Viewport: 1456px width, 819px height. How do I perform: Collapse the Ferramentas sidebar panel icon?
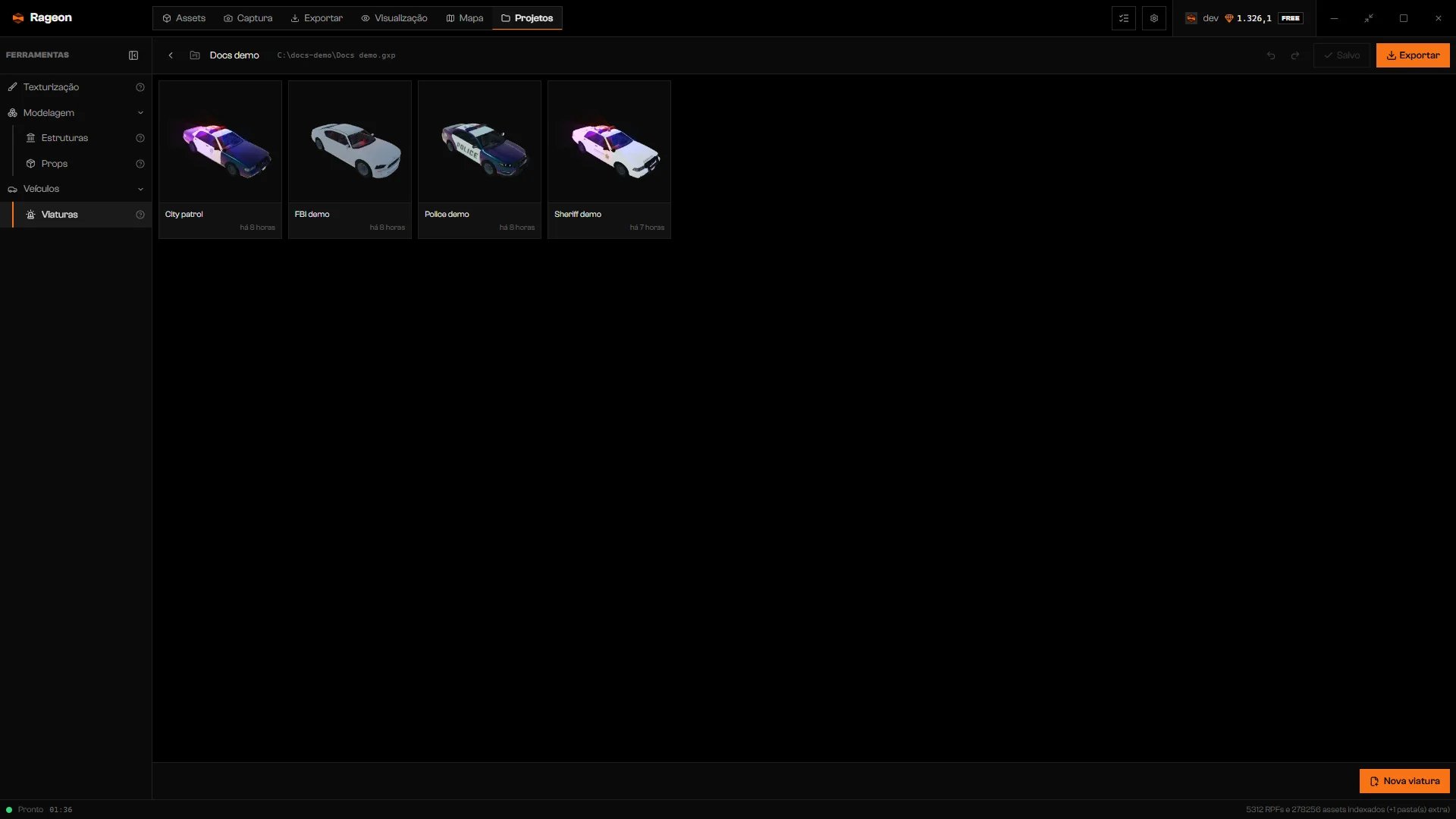click(x=133, y=55)
